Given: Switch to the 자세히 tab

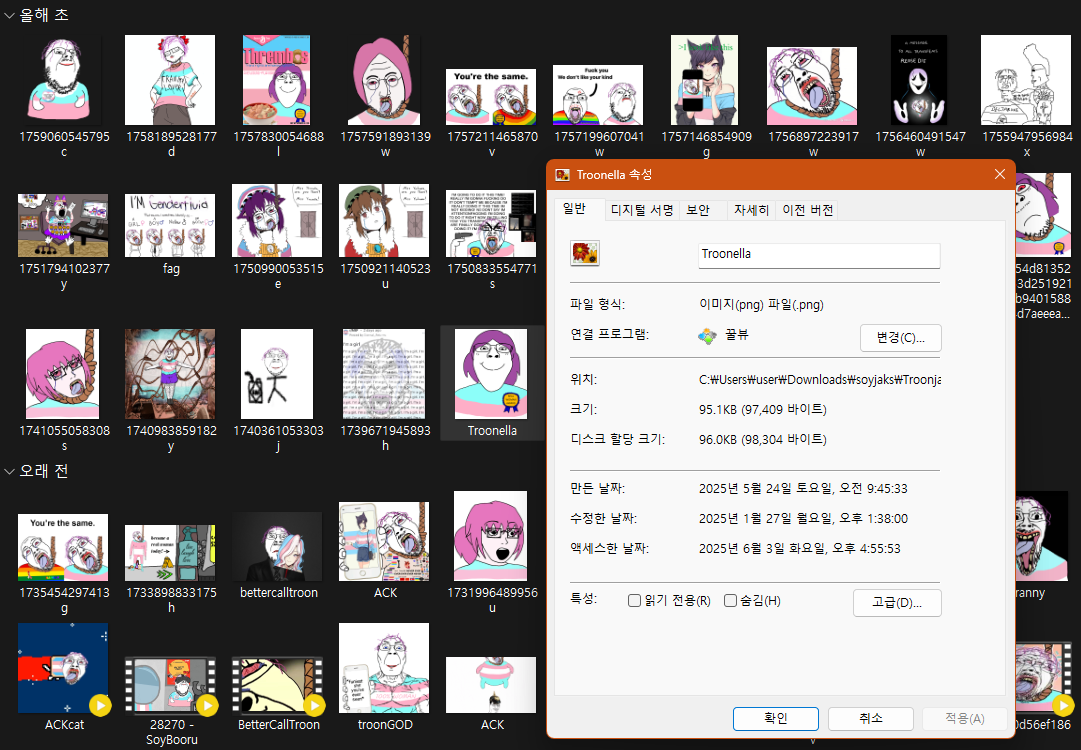Looking at the screenshot, I should tap(751, 210).
